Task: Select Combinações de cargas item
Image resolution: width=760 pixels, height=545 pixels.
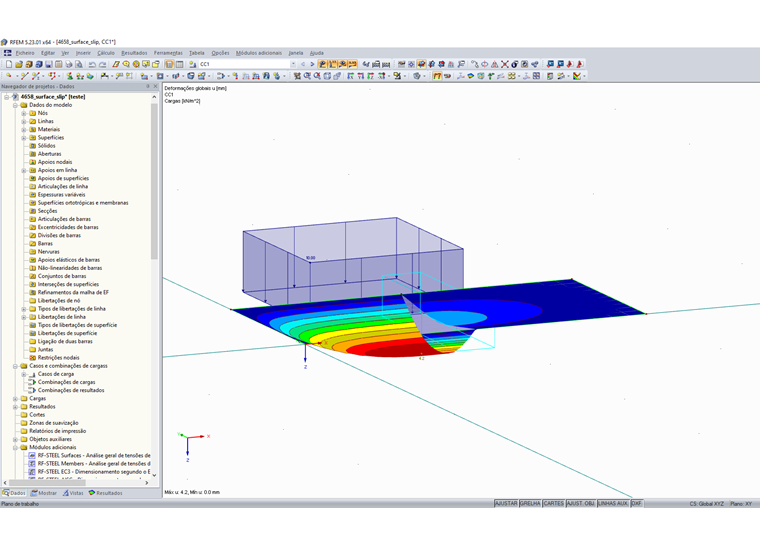Action: pyautogui.click(x=66, y=382)
